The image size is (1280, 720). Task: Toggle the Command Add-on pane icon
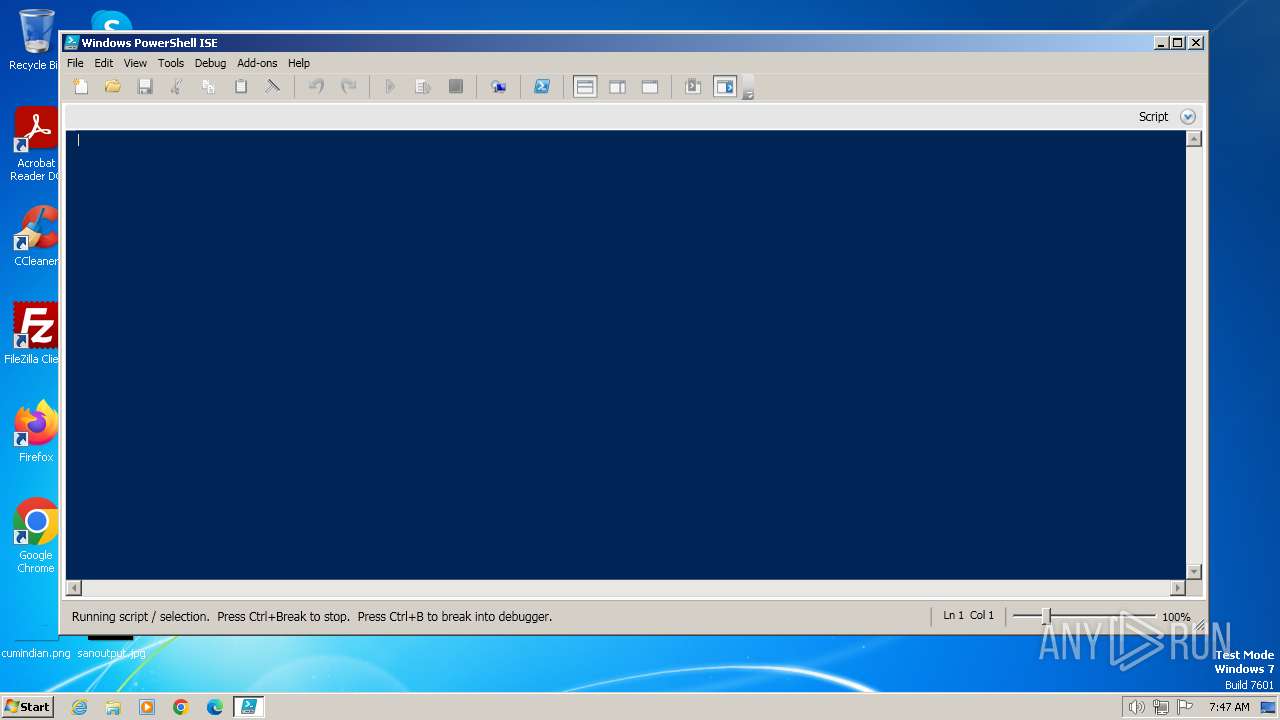[725, 87]
